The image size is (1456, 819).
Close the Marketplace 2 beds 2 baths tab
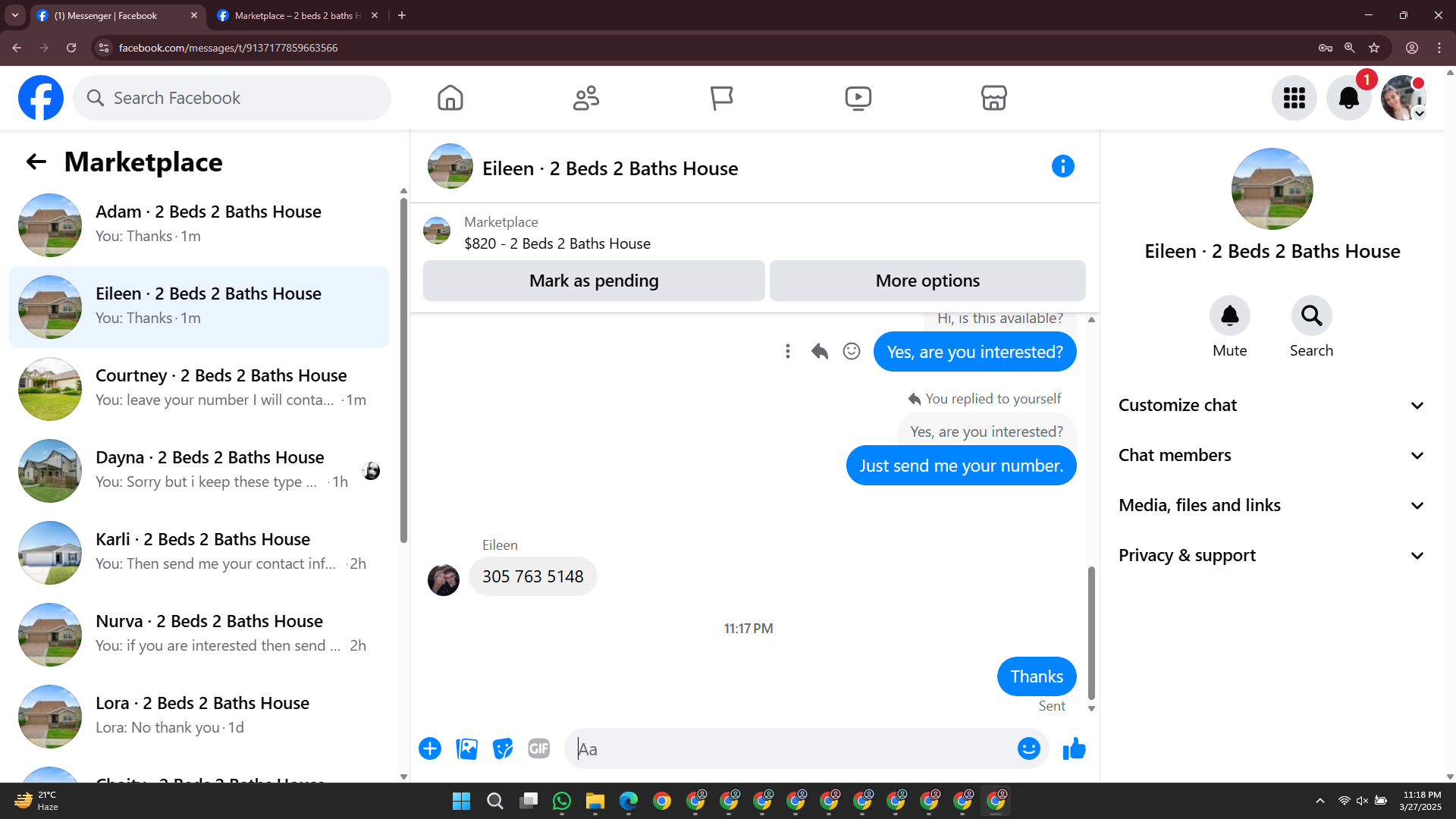tap(375, 15)
